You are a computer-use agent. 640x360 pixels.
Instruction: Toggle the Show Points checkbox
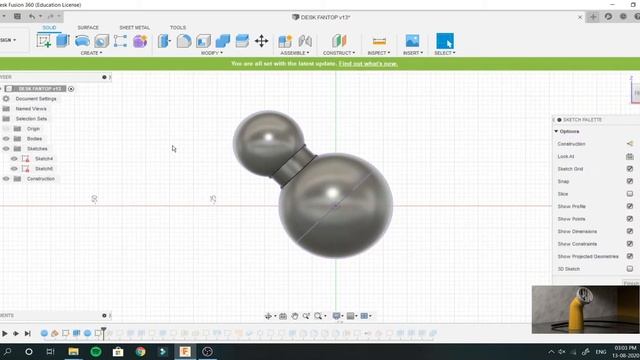pyautogui.click(x=629, y=219)
